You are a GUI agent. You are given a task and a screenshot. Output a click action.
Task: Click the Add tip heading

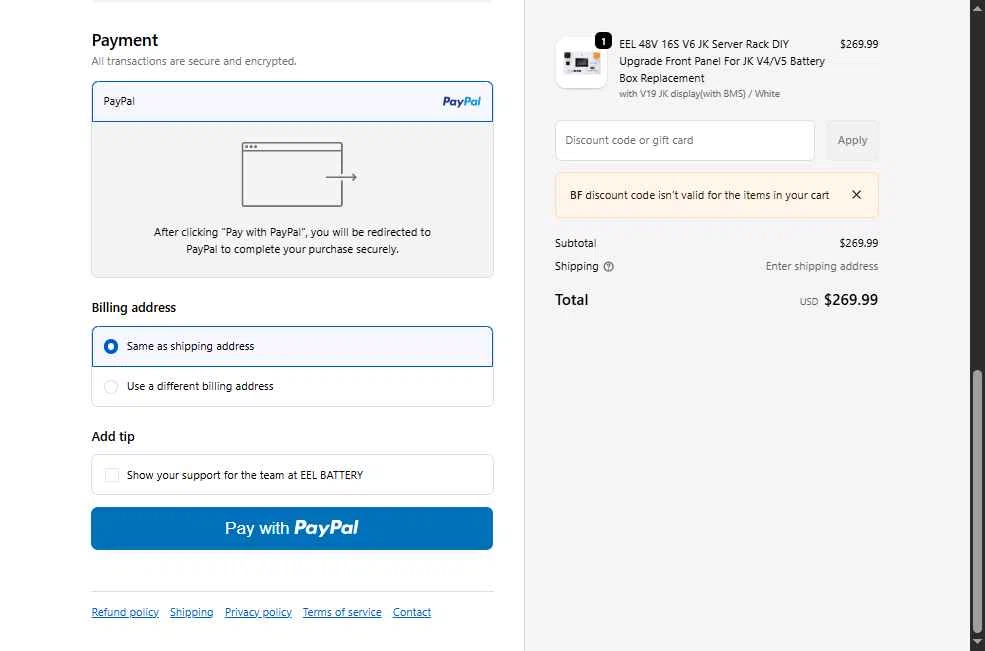(113, 436)
